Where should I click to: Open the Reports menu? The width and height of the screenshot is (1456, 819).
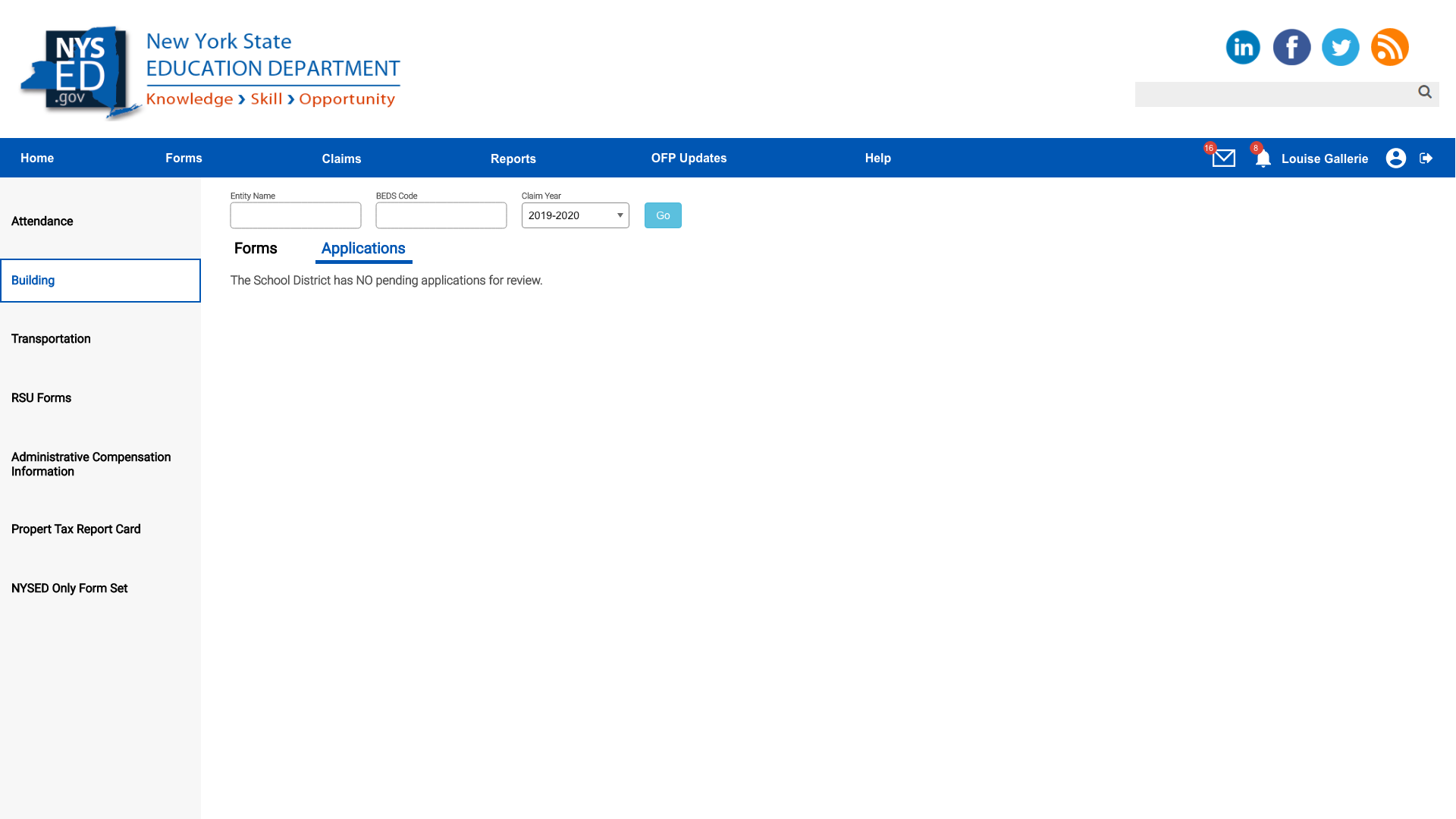[513, 158]
